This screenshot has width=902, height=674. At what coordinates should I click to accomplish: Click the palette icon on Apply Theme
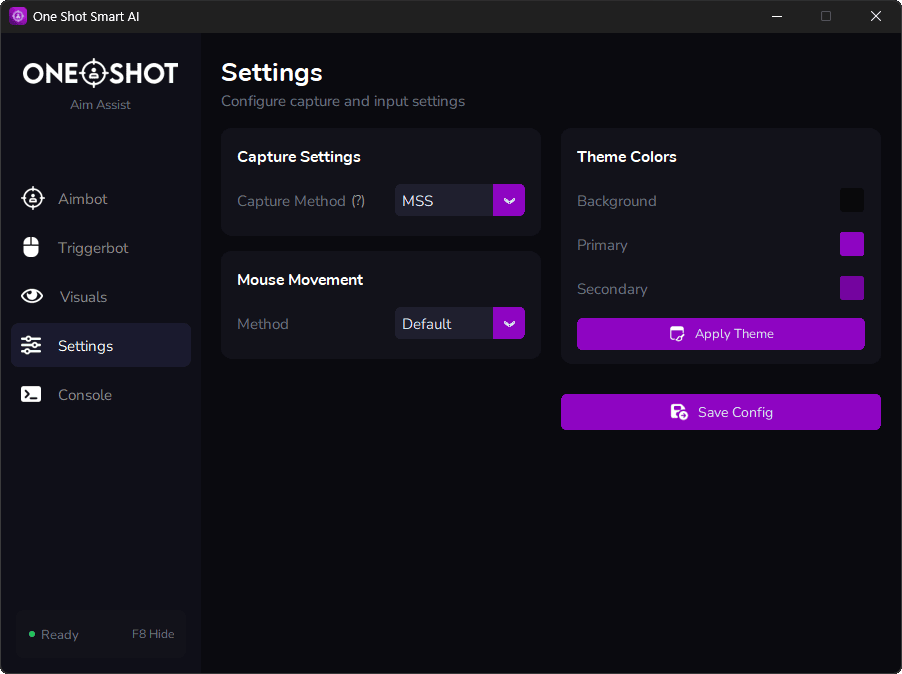tap(677, 334)
